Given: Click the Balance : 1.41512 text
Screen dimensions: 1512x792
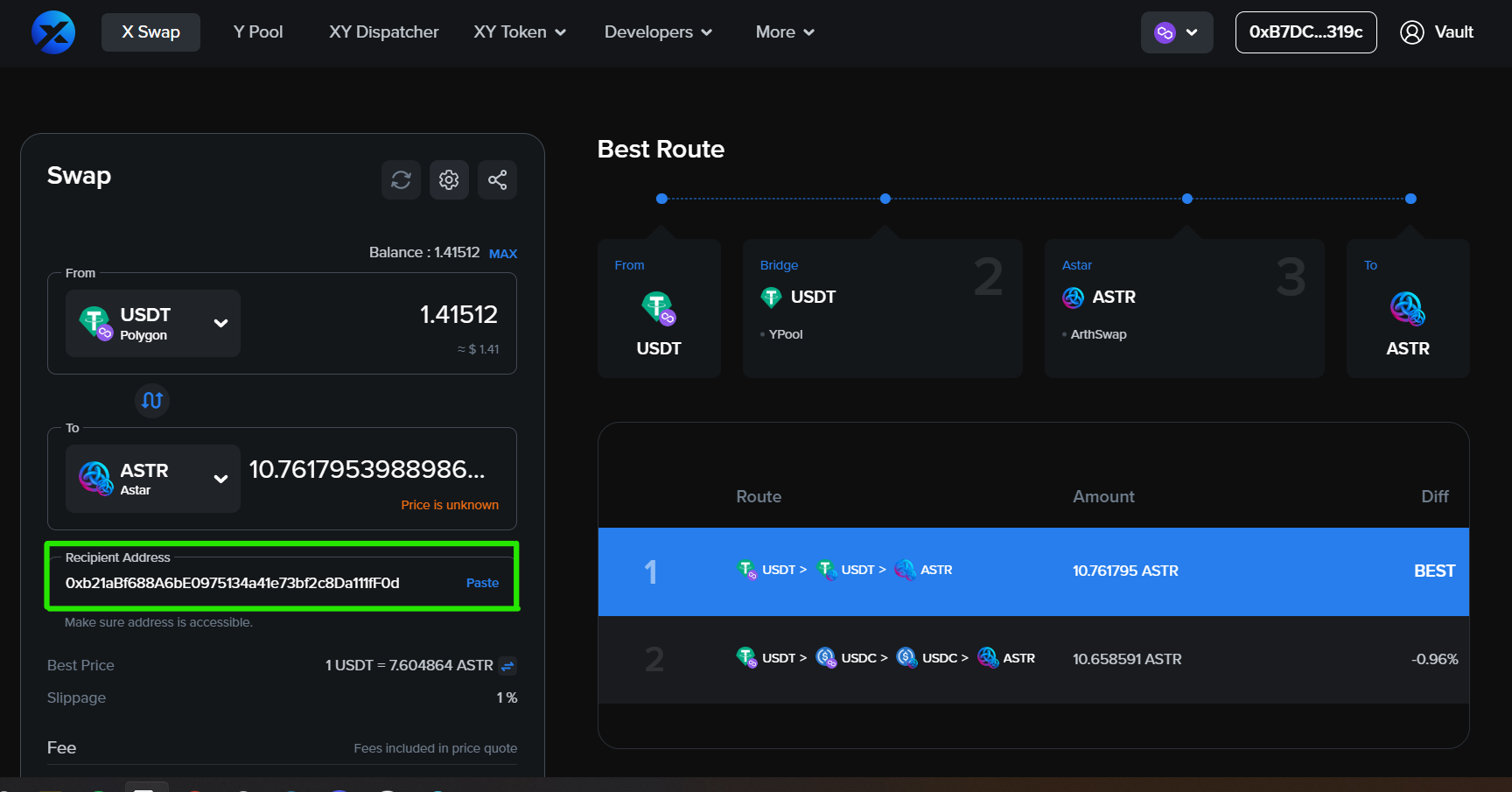Looking at the screenshot, I should [424, 252].
